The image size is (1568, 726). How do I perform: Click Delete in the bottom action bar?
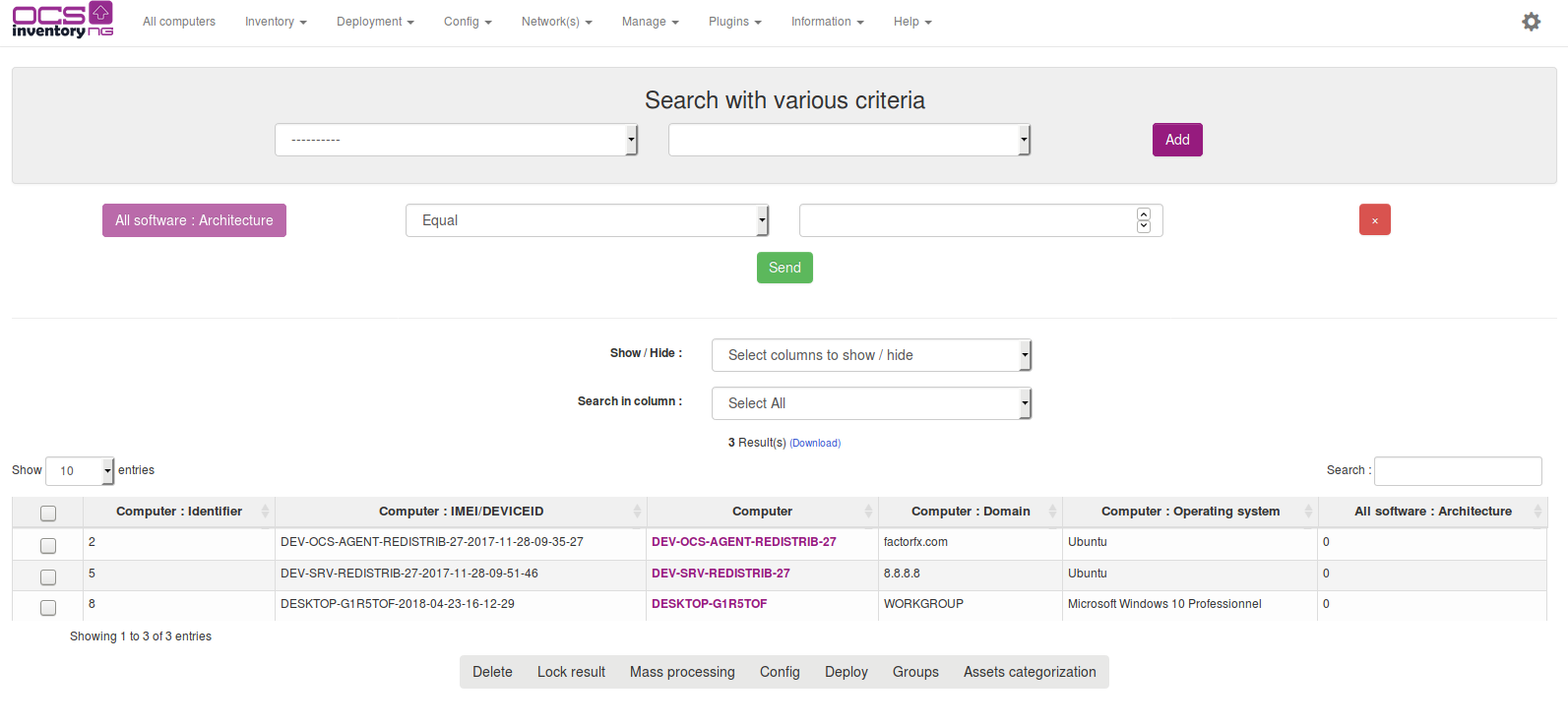492,672
